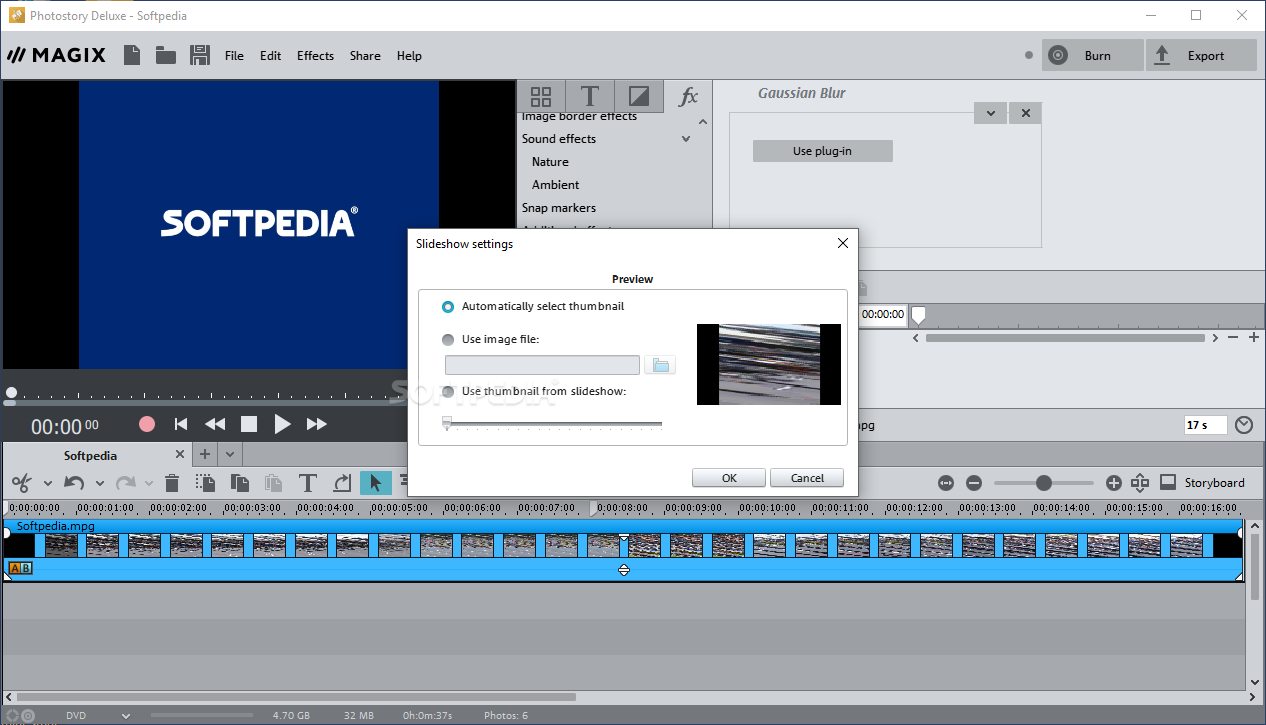Click the fit-to-width zoom icon

click(946, 483)
